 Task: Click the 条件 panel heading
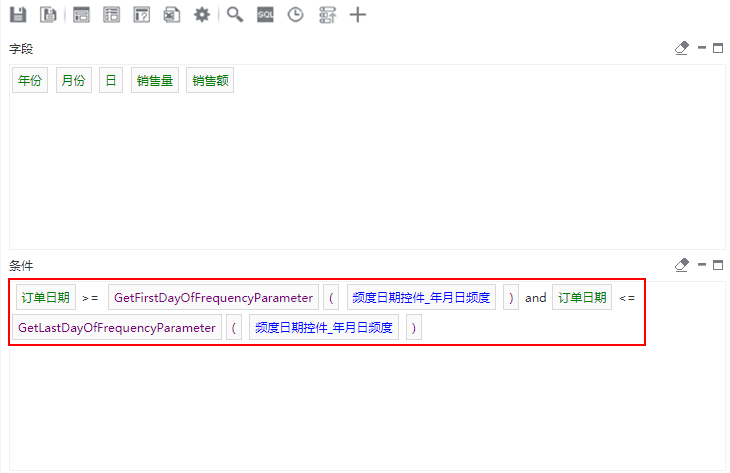click(x=21, y=266)
